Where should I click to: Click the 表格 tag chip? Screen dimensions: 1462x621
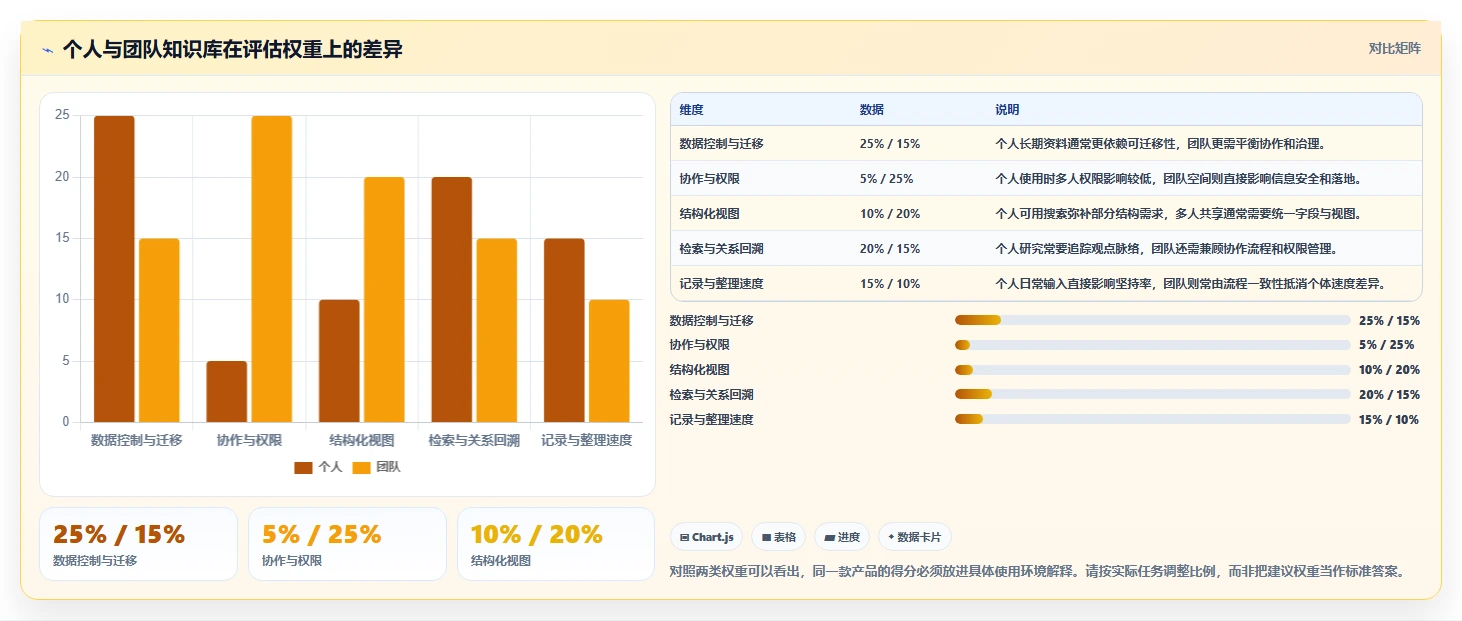point(779,537)
